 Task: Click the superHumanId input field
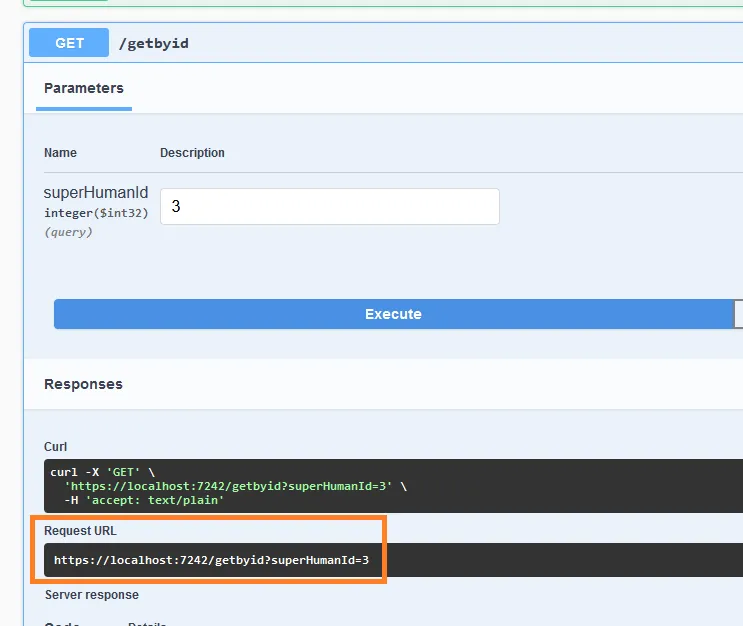coord(330,206)
